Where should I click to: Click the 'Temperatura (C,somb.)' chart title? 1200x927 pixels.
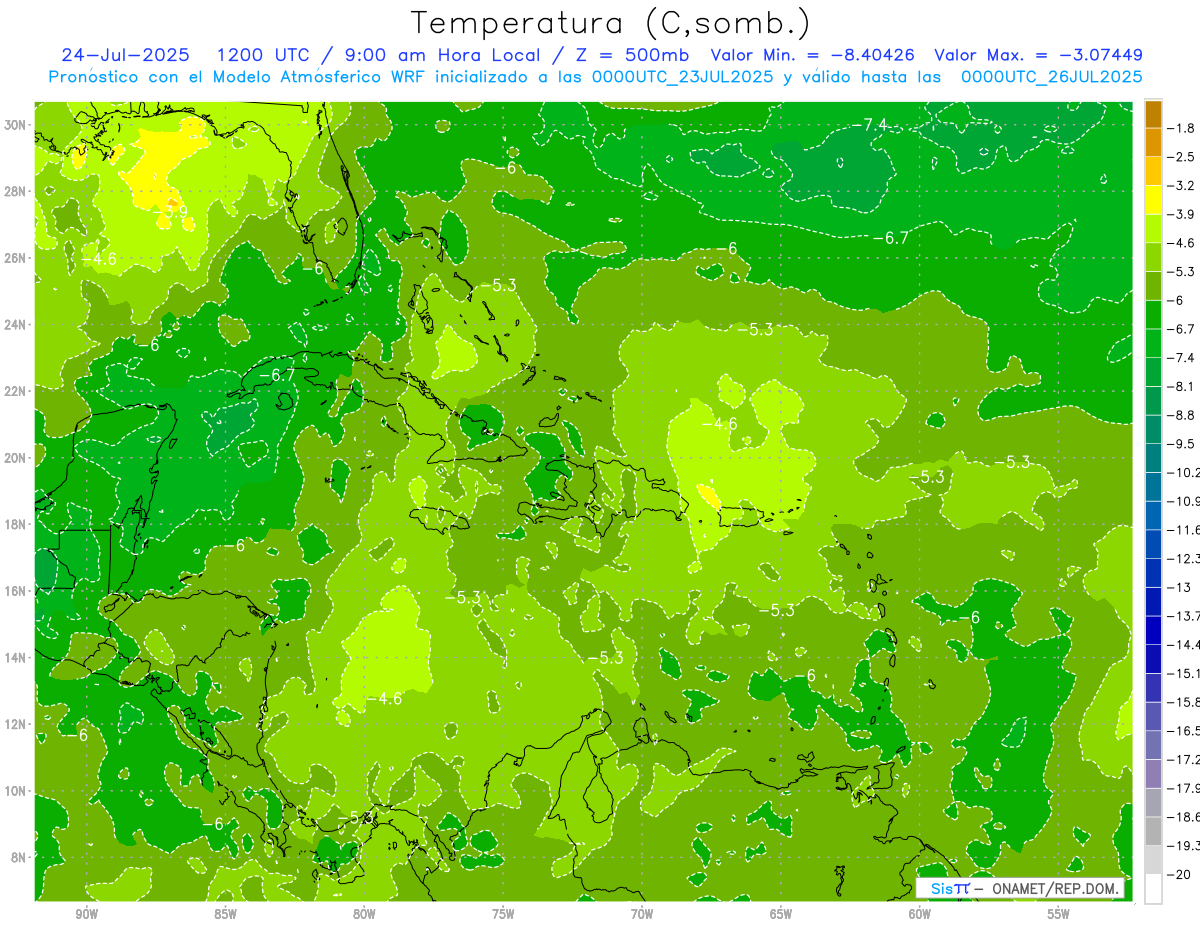pyautogui.click(x=611, y=23)
